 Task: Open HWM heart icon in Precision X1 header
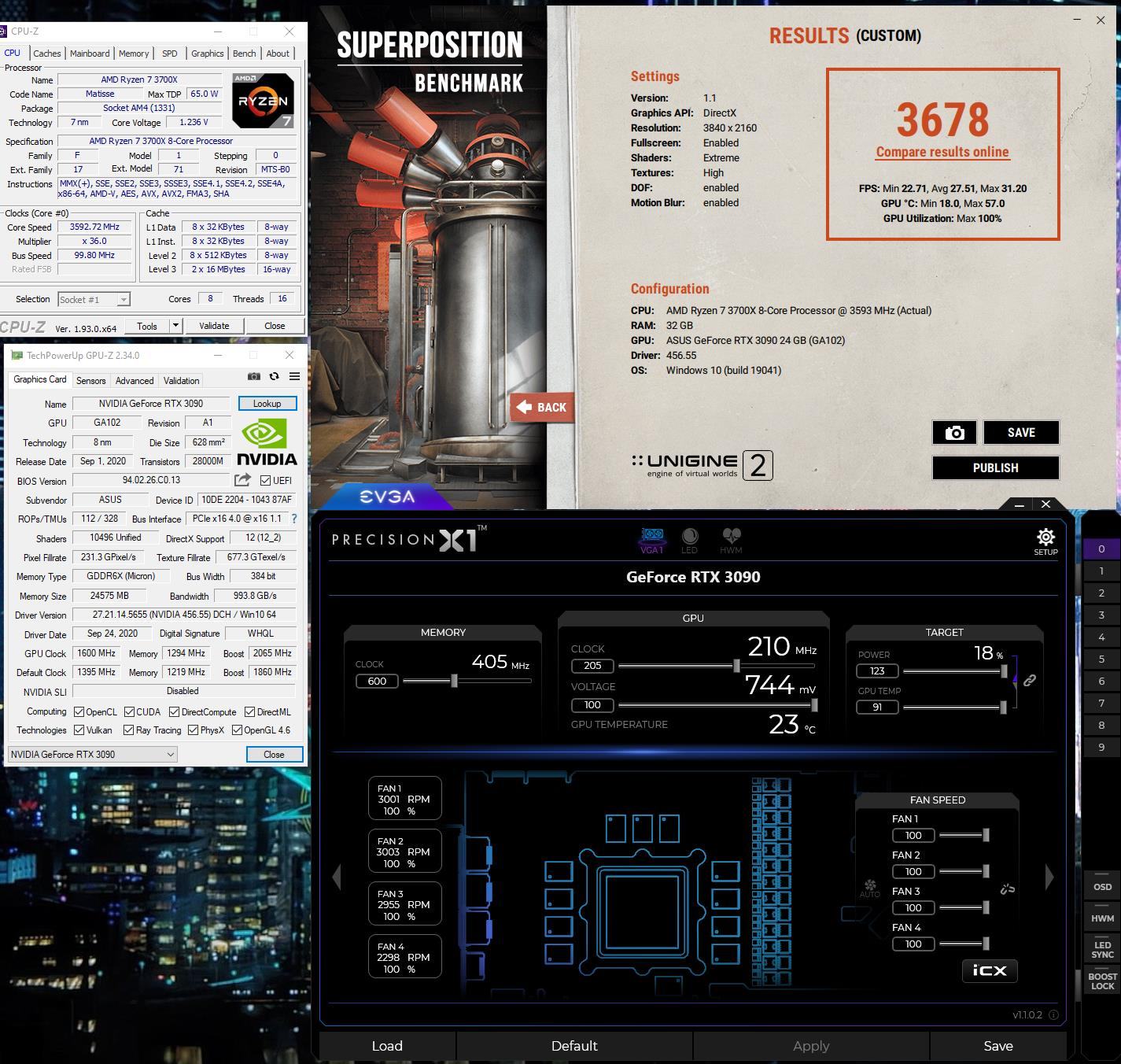click(x=732, y=540)
